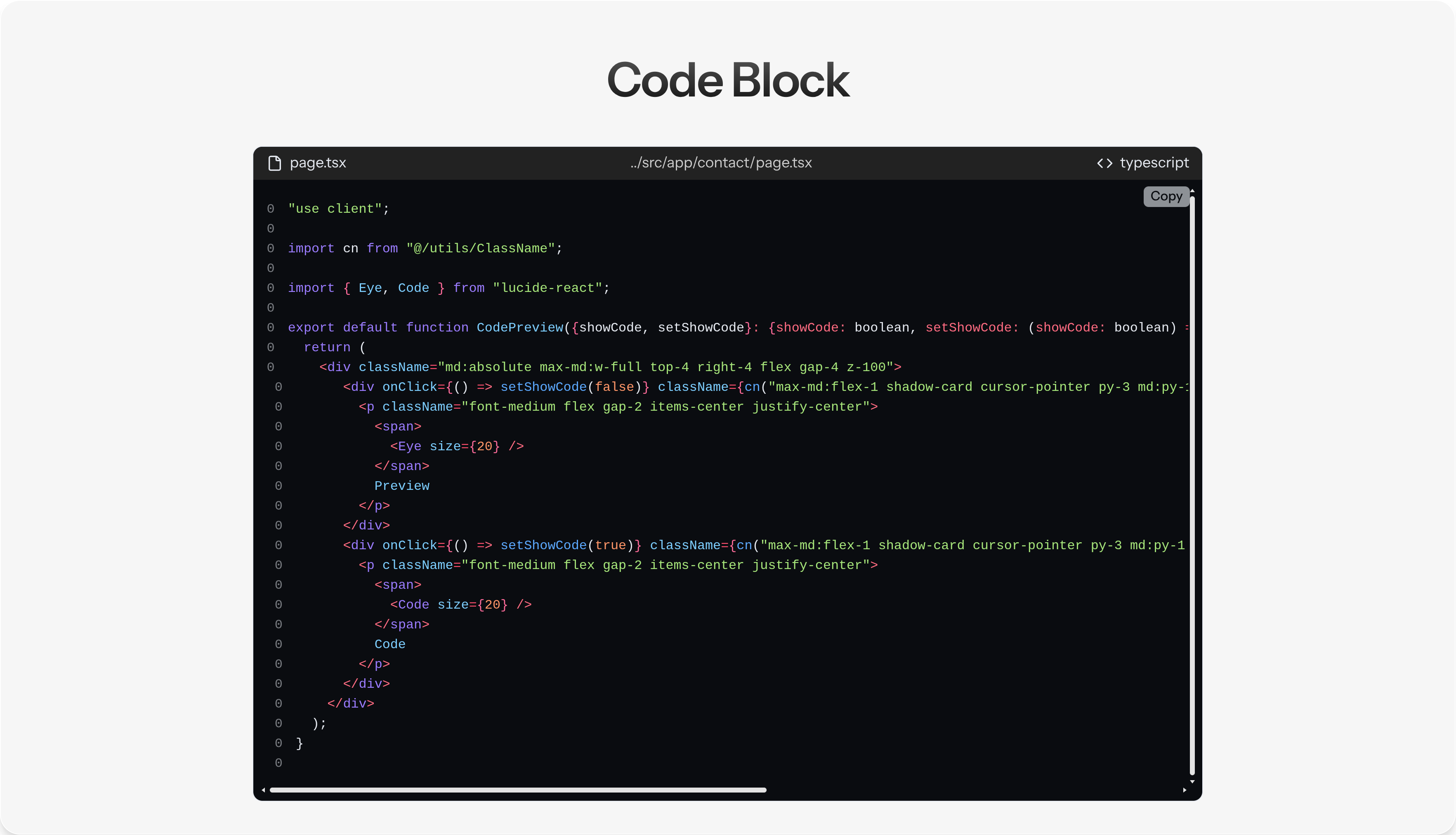The image size is (1456, 835).
Task: Click the horizontal scrollbar left arrow
Action: [263, 790]
